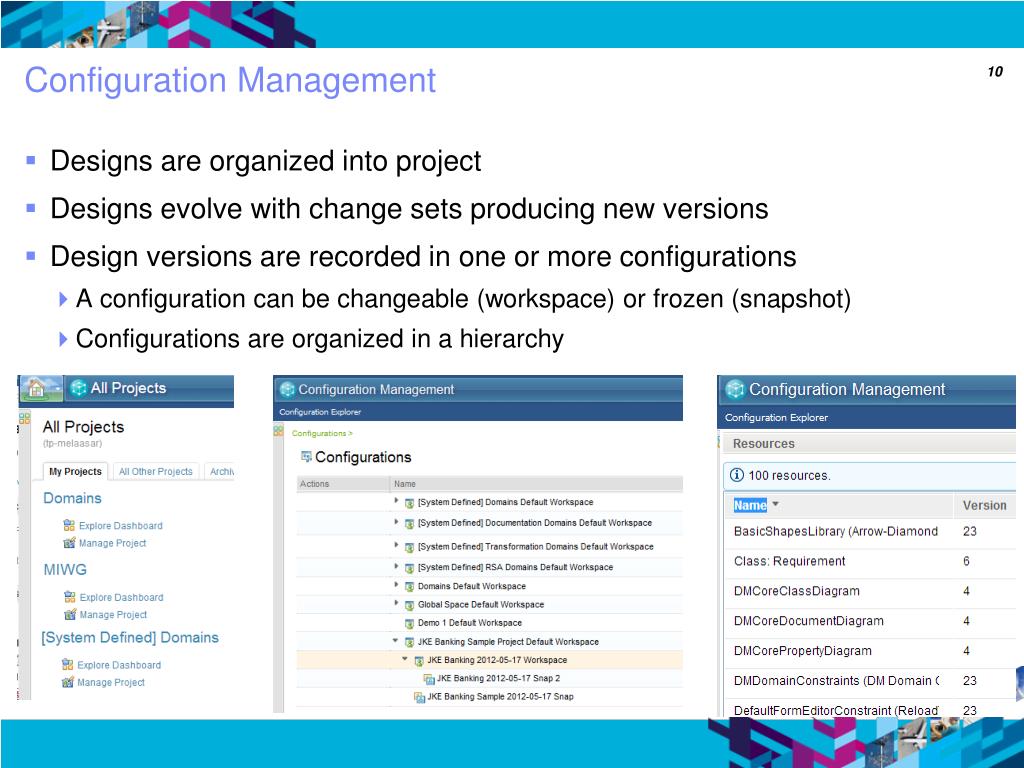1024x768 pixels.
Task: Click the icon beside the Configurations heading
Action: (306, 456)
